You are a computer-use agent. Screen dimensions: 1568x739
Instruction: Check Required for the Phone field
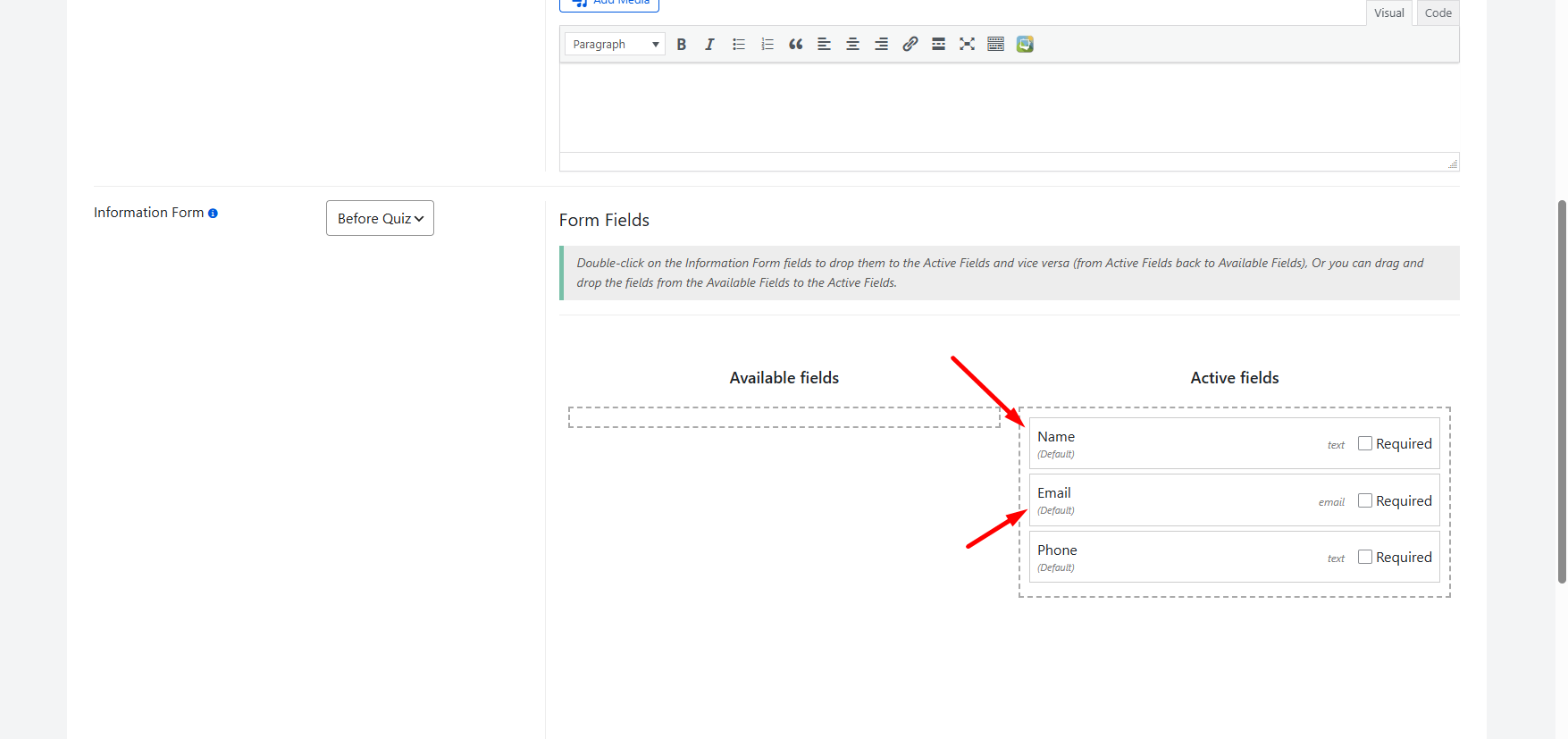1365,557
